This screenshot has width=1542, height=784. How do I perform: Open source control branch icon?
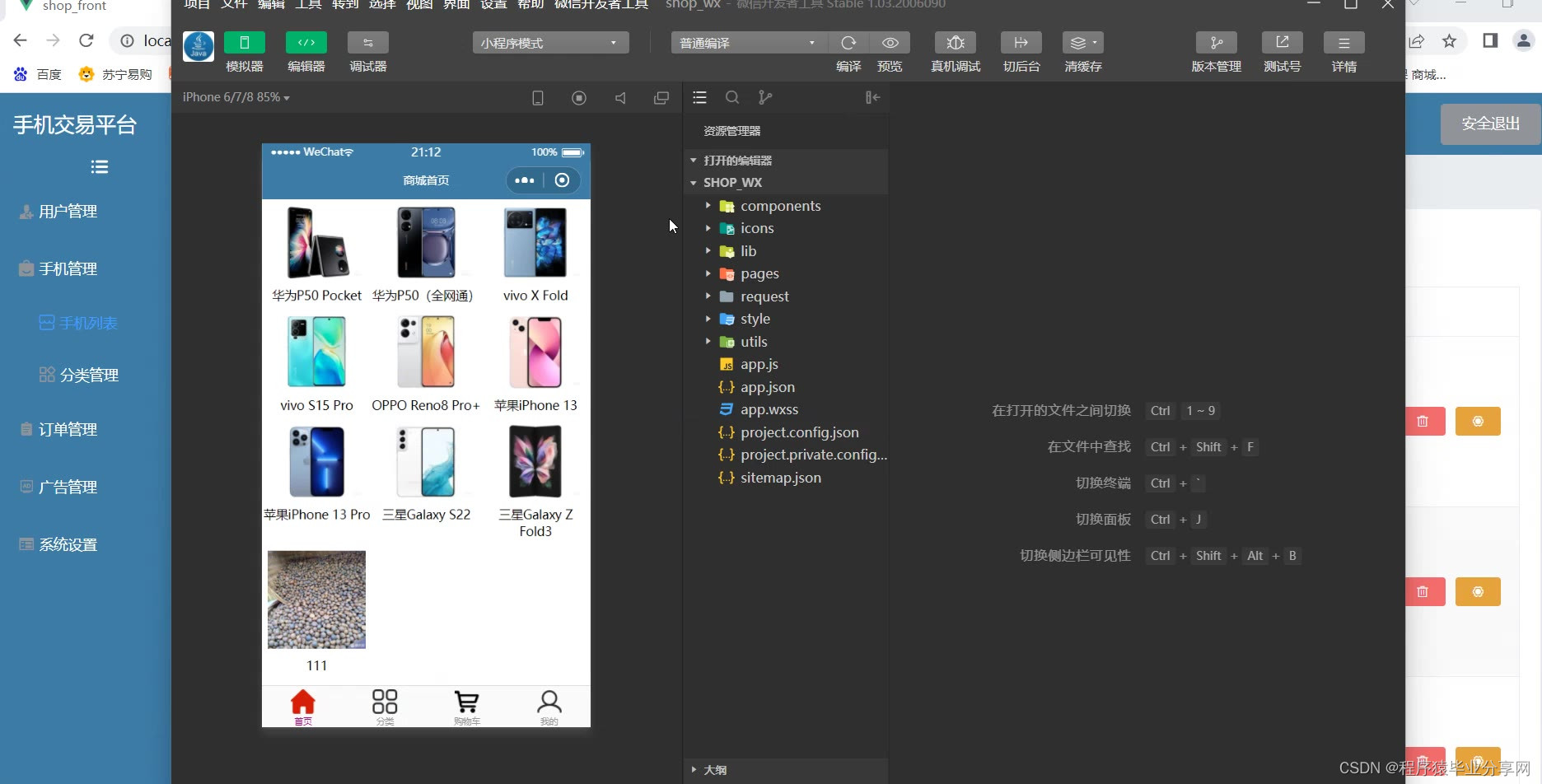click(x=765, y=98)
